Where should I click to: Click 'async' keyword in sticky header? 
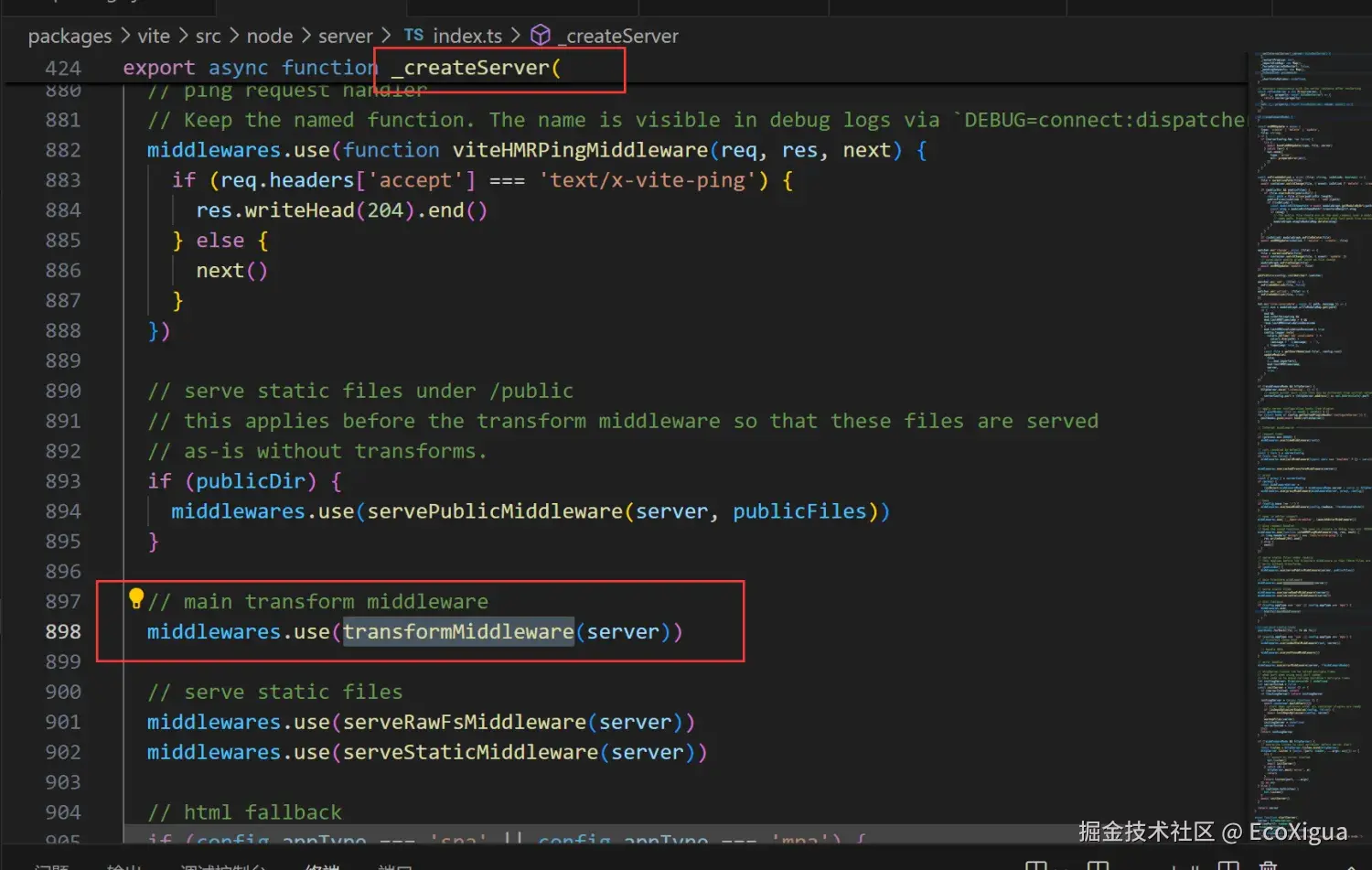(x=238, y=68)
